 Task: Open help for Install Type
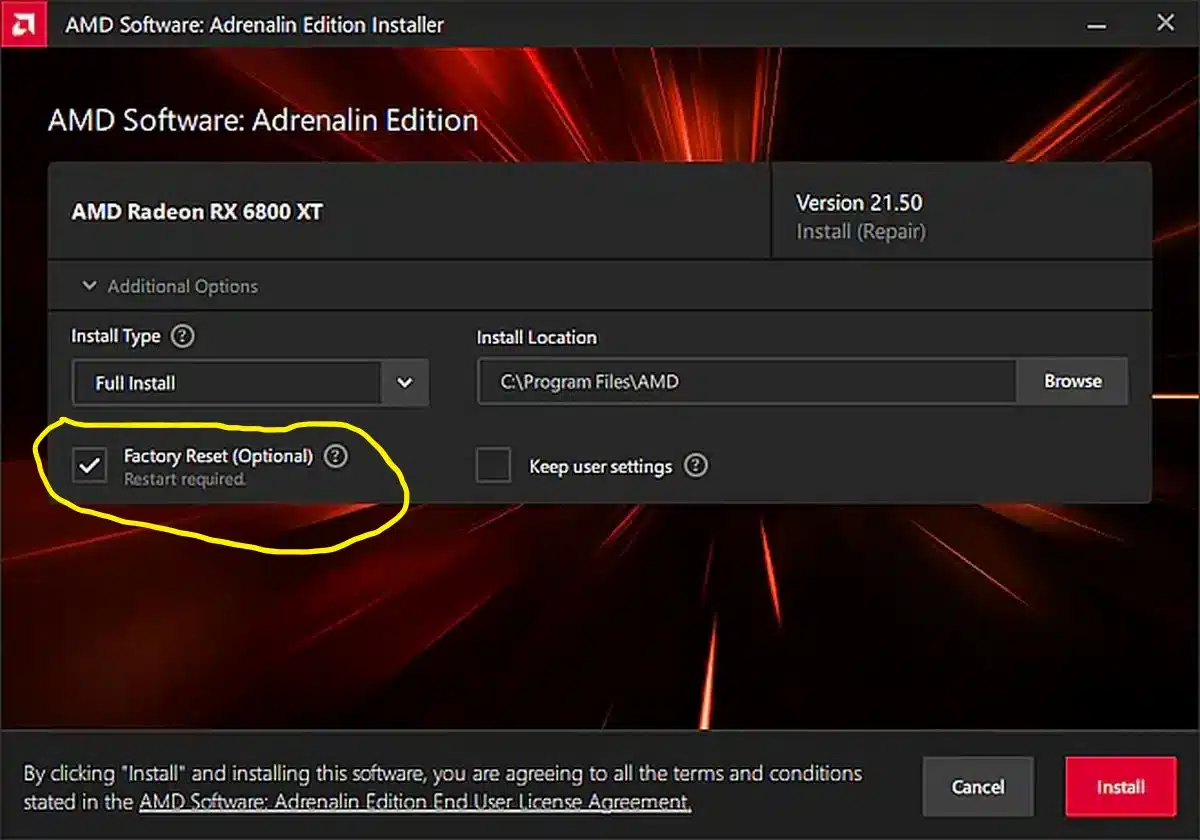pyautogui.click(x=182, y=336)
